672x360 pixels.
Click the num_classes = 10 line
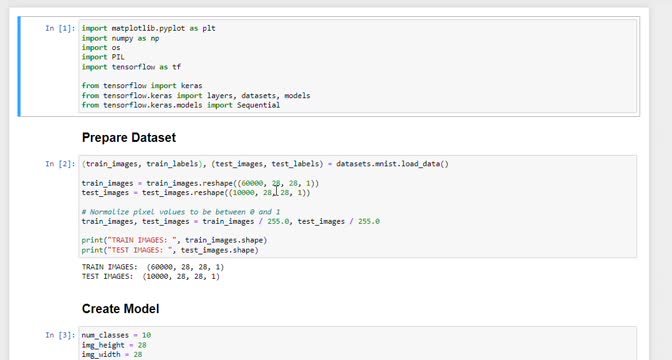point(116,335)
